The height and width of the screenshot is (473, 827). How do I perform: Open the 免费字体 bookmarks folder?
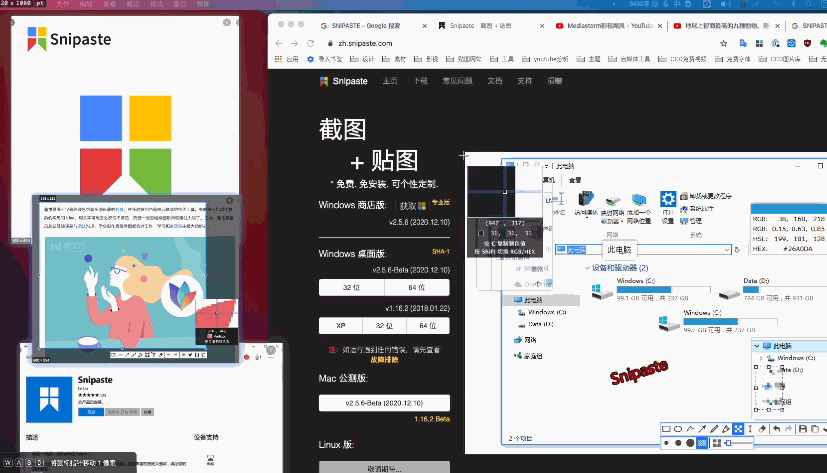[x=733, y=59]
